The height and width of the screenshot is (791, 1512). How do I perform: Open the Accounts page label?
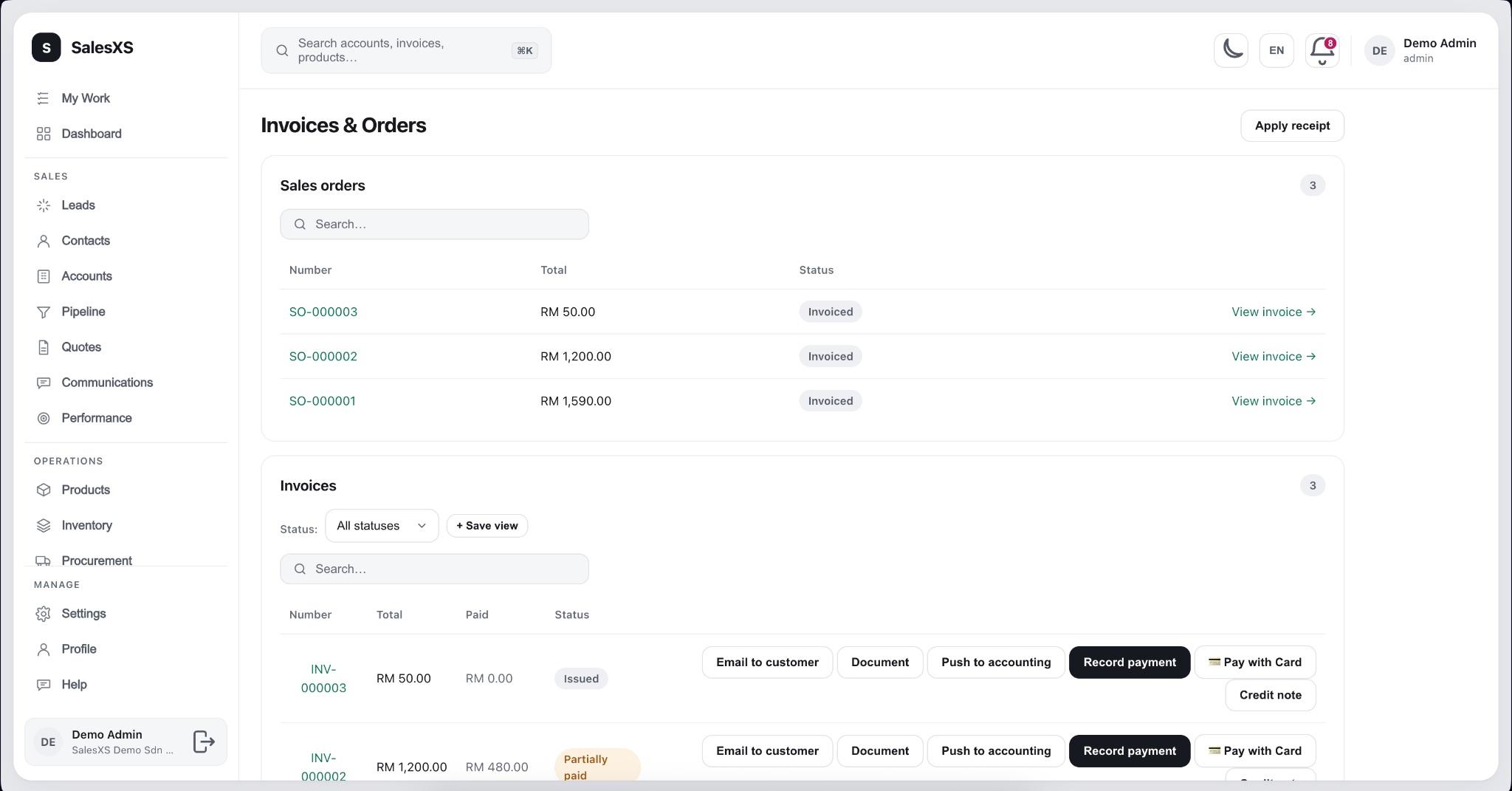pyautogui.click(x=86, y=276)
